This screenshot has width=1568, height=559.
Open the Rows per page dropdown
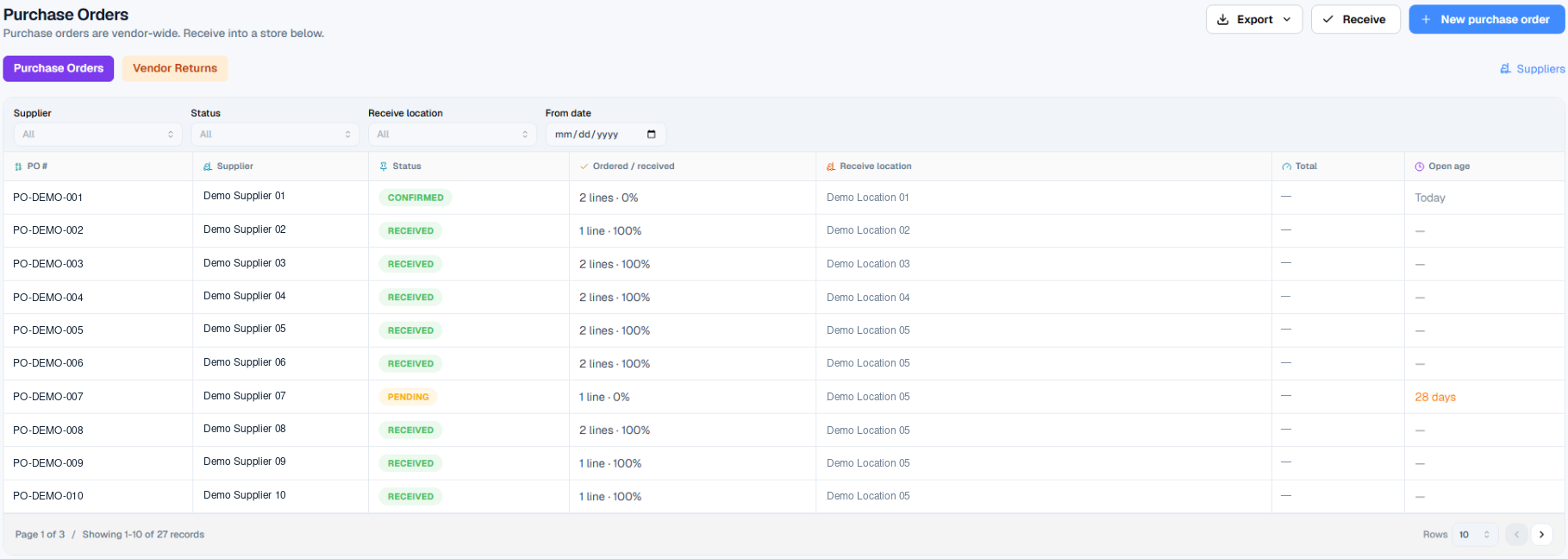[1475, 535]
